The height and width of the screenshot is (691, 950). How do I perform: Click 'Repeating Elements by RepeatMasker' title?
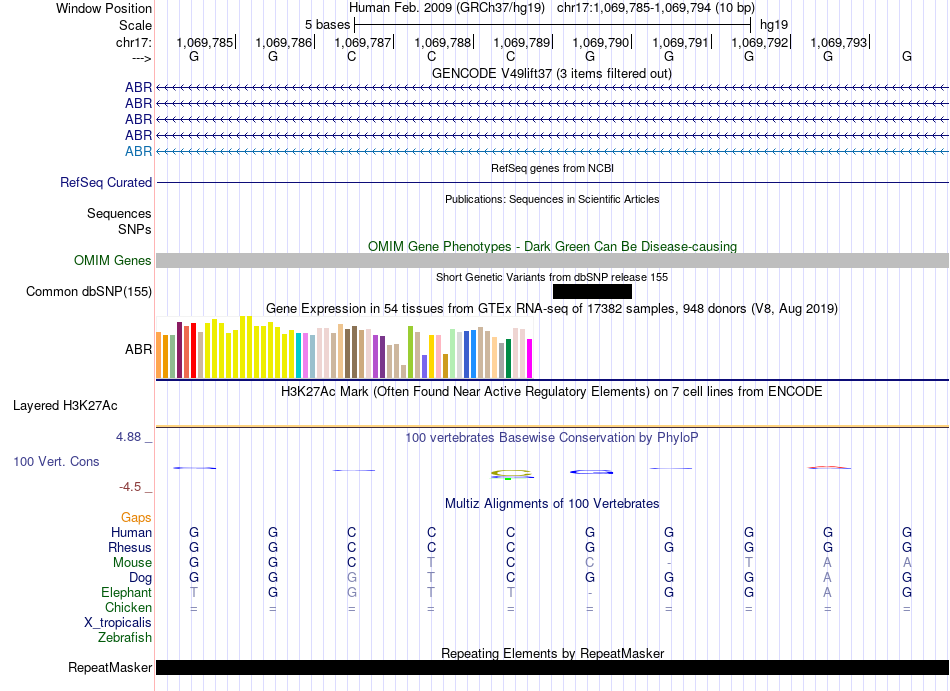pos(552,653)
